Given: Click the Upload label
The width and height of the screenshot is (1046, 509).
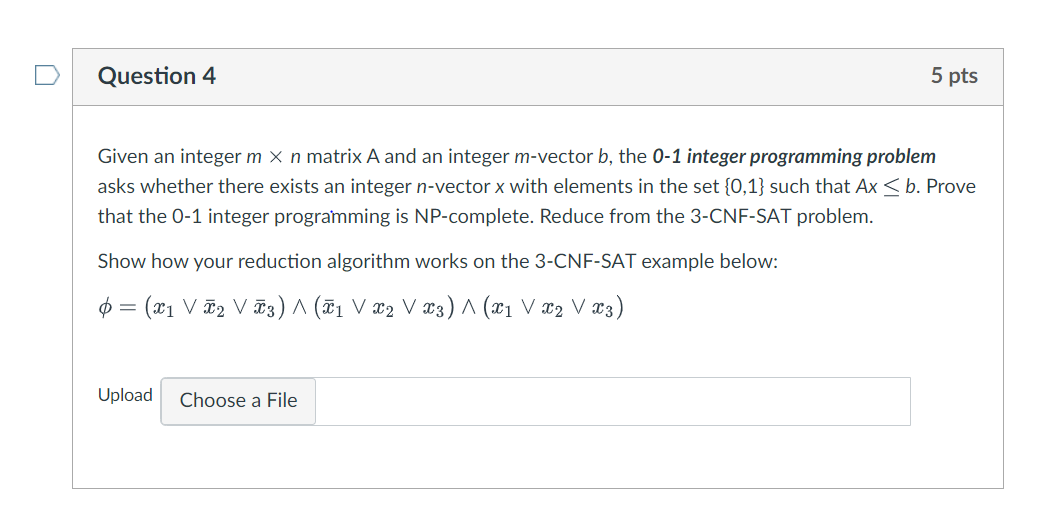Looking at the screenshot, I should click(x=125, y=395).
